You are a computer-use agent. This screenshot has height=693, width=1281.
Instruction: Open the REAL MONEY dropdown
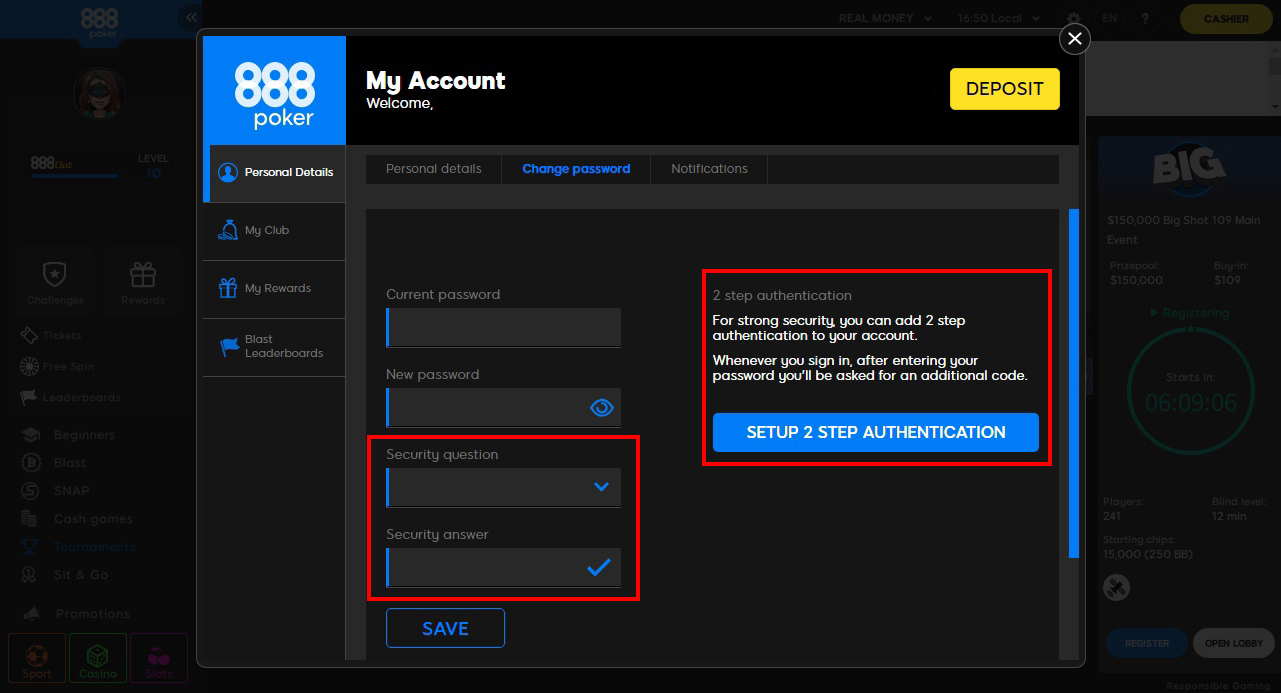(886, 18)
